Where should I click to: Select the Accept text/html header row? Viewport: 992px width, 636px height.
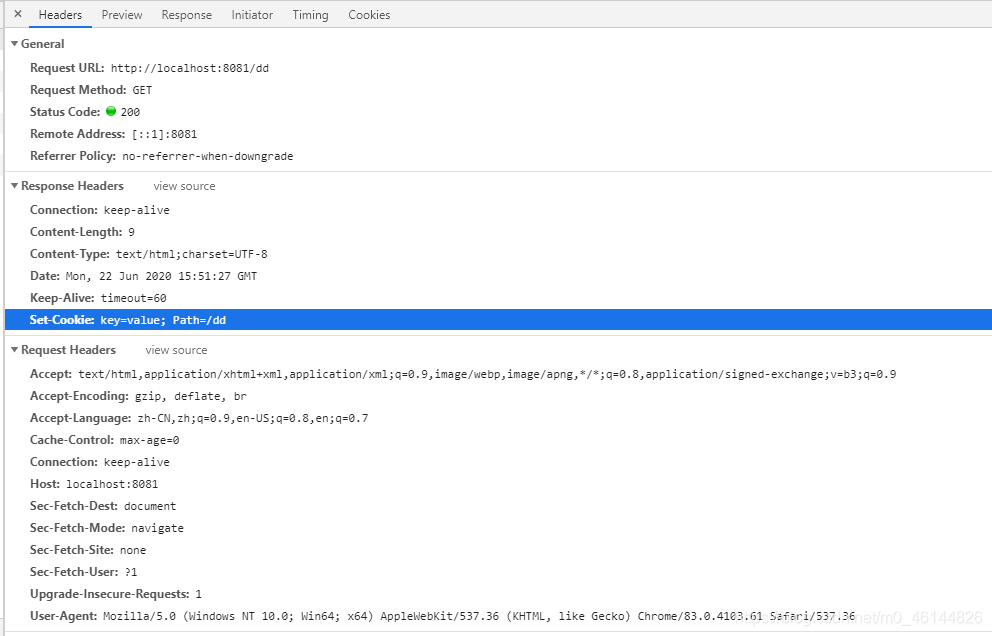(498, 374)
